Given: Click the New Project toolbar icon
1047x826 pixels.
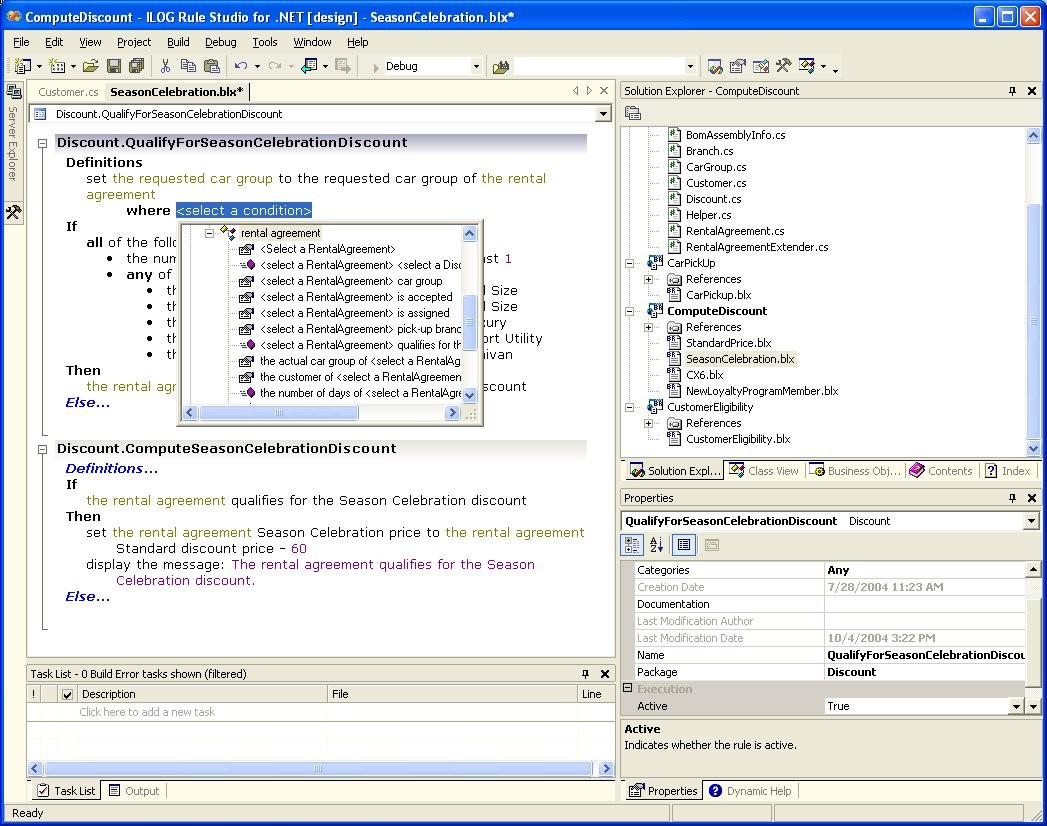Looking at the screenshot, I should 23,66.
